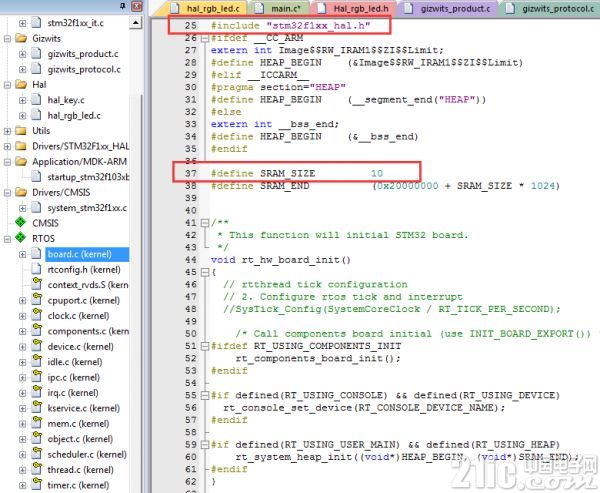This screenshot has height=493, width=600.
Task: Click the #define SRAM_SIZE line
Action: (x=297, y=173)
